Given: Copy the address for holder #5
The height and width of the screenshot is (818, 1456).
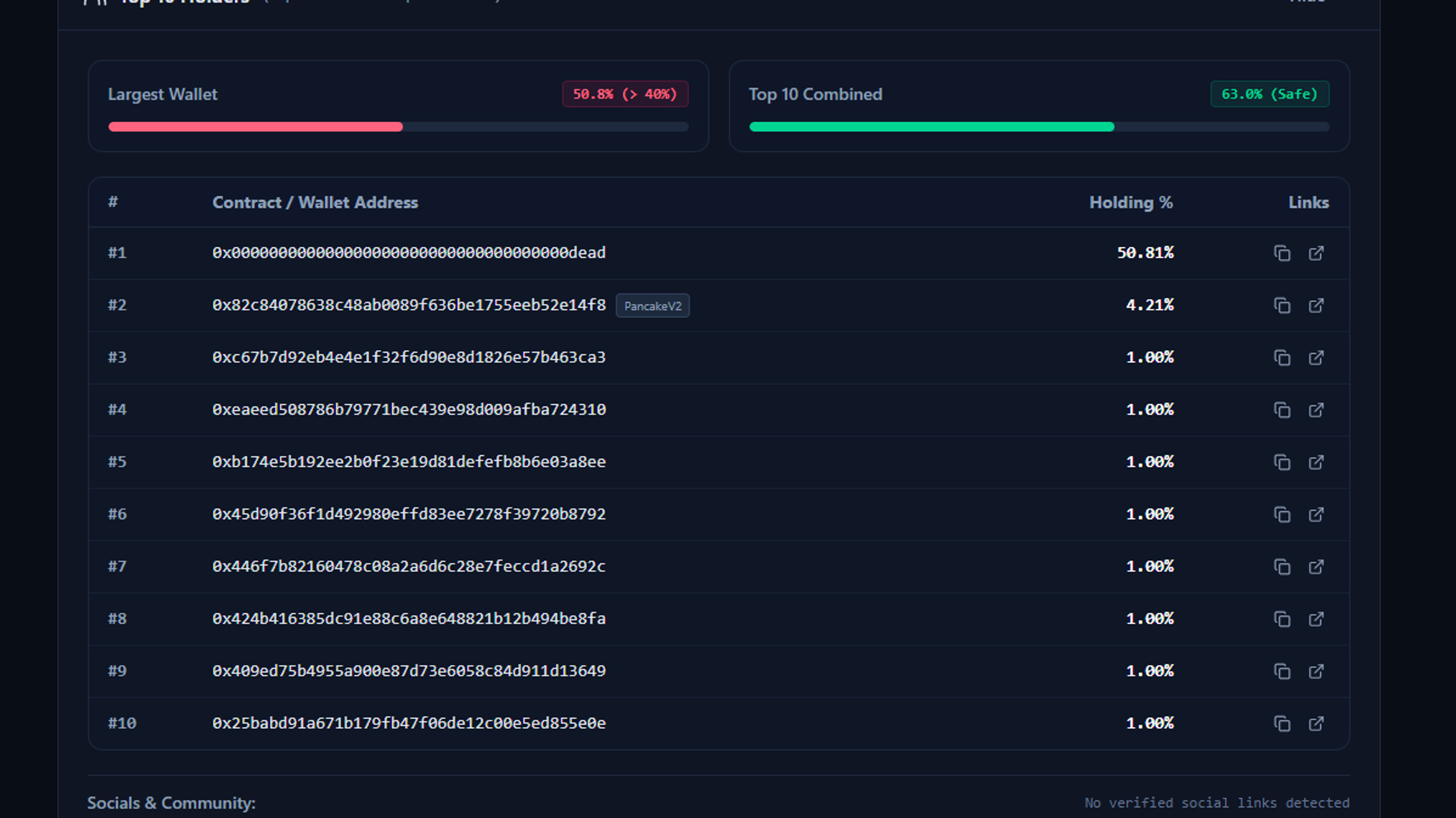Looking at the screenshot, I should pyautogui.click(x=1282, y=462).
